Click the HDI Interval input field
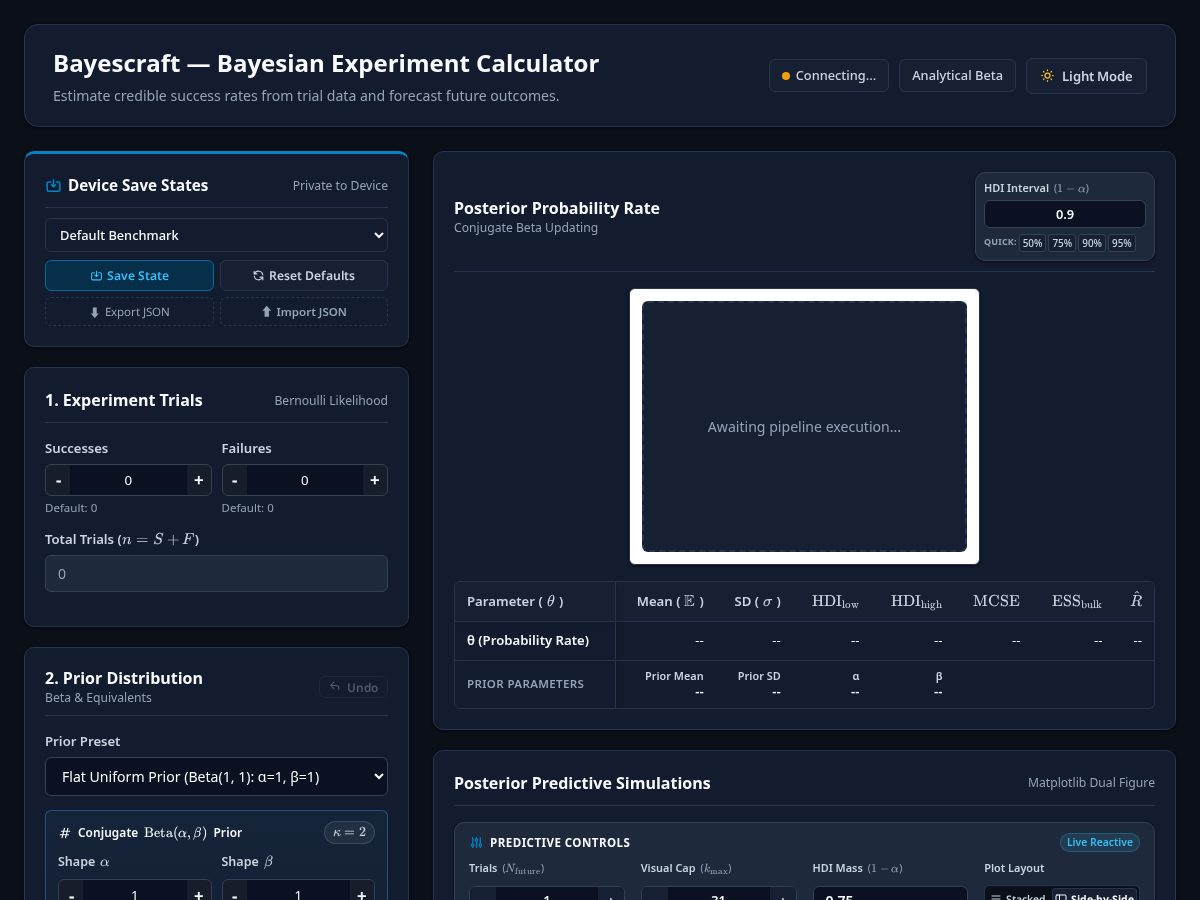1200x900 pixels. point(1065,214)
